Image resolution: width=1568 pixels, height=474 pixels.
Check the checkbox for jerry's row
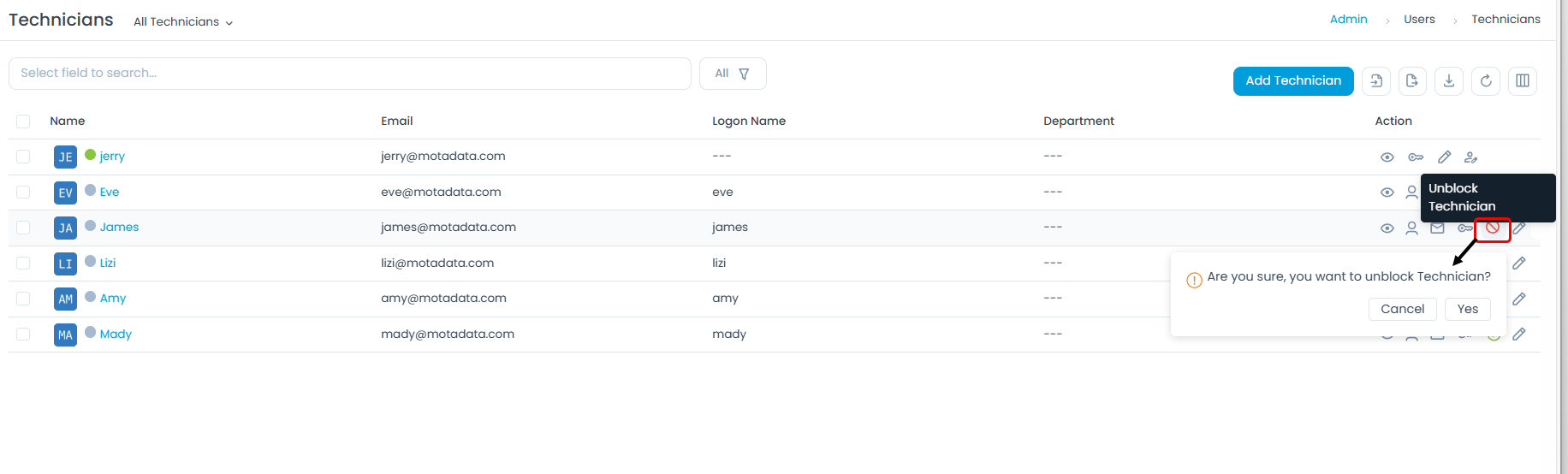[x=23, y=157]
